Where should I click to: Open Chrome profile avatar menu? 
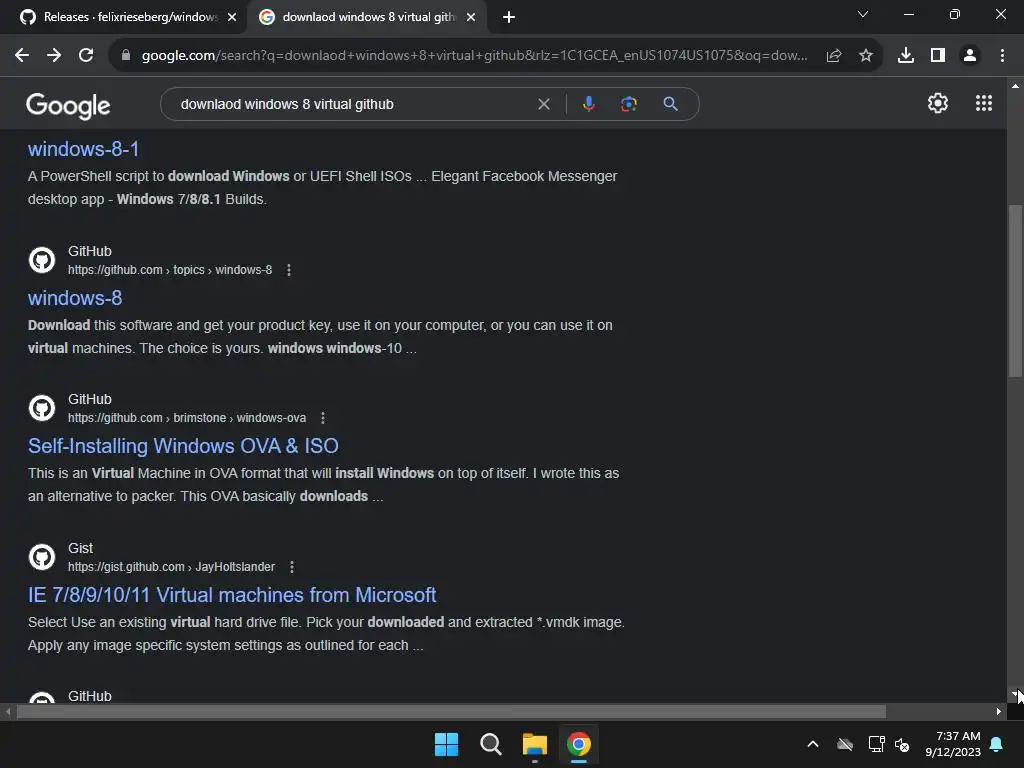tap(970, 56)
